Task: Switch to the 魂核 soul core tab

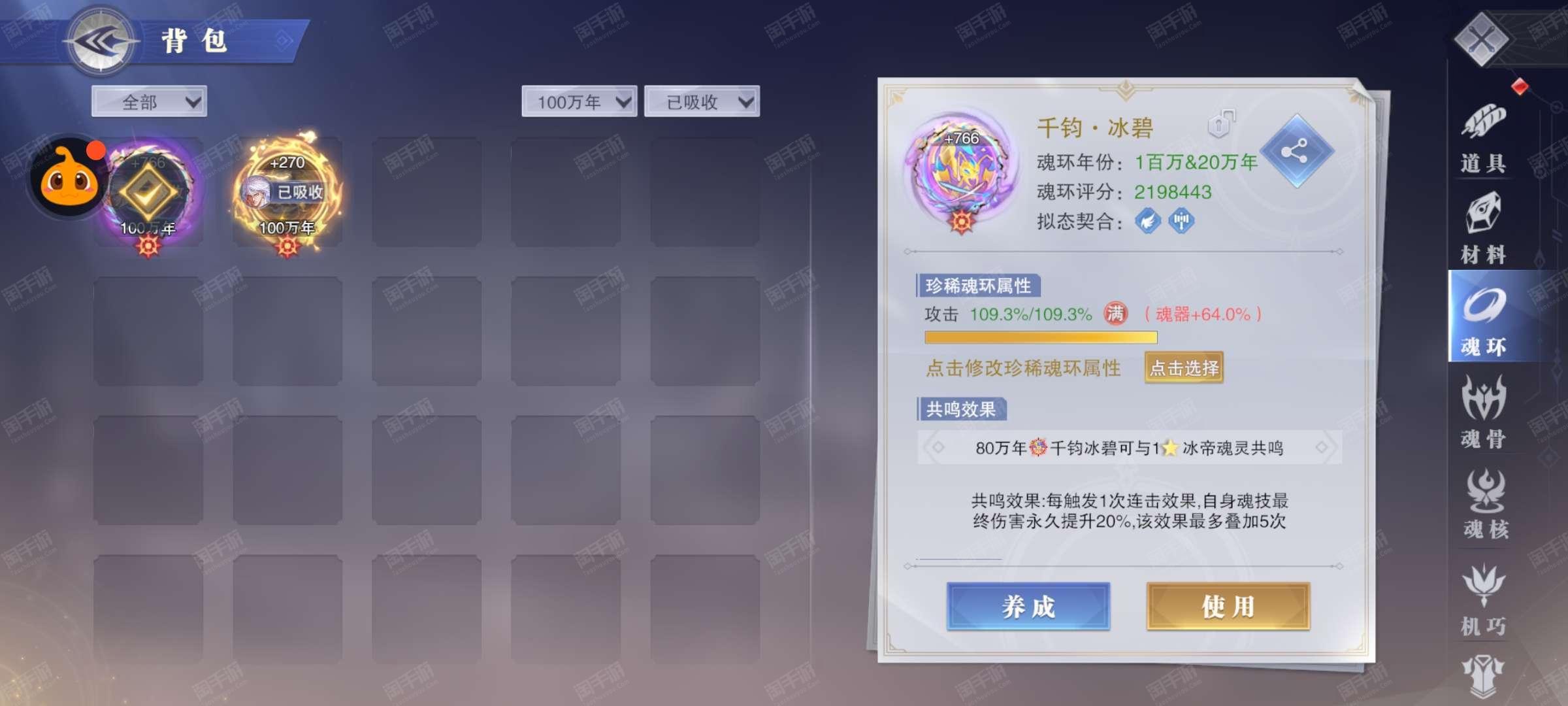Action: (x=1486, y=503)
